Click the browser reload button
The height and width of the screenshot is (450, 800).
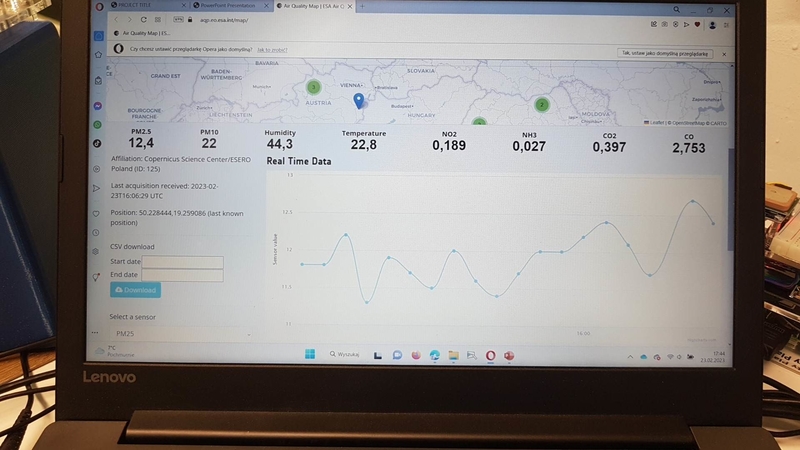click(148, 19)
